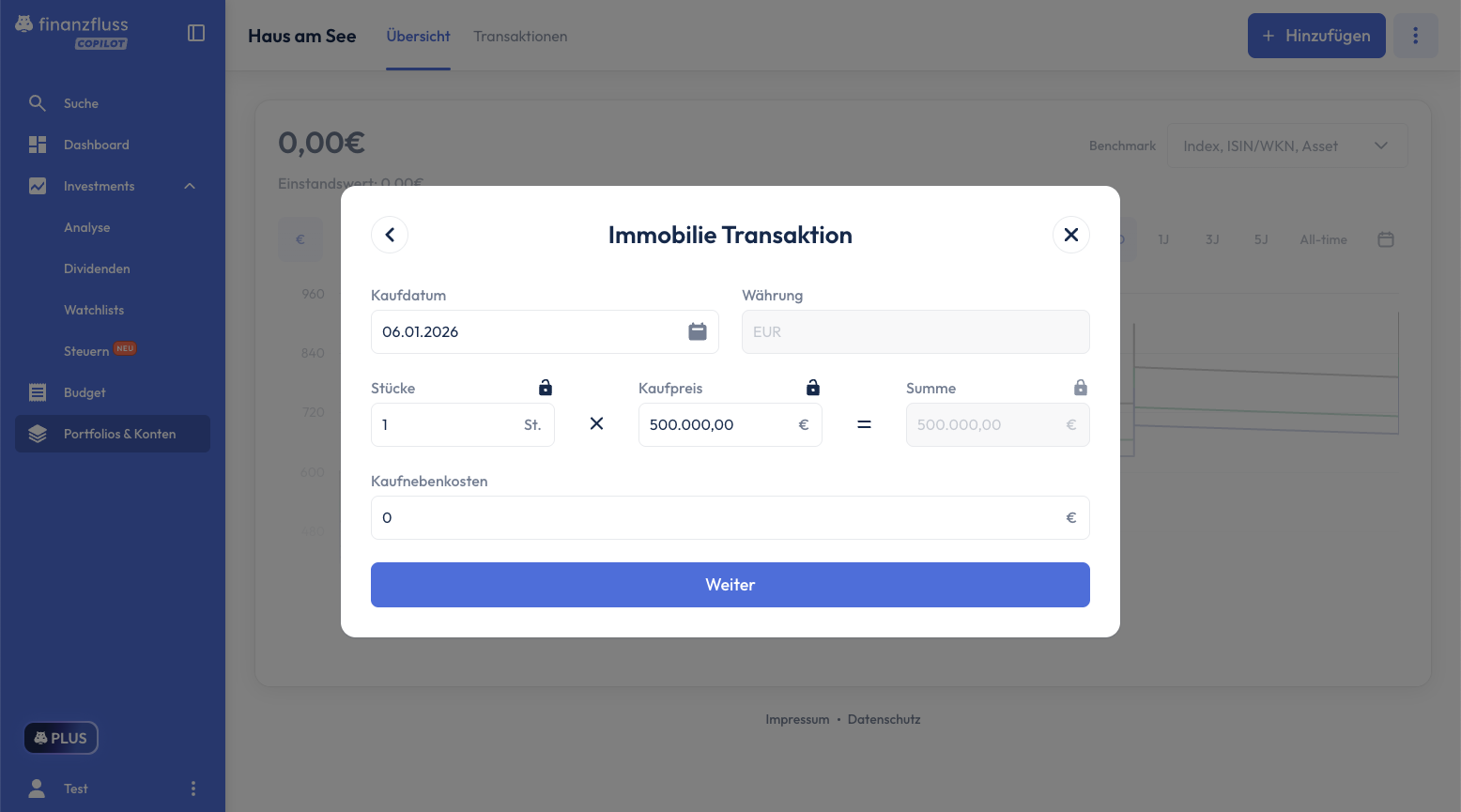Click the PLUS upgrade badge

click(x=61, y=738)
